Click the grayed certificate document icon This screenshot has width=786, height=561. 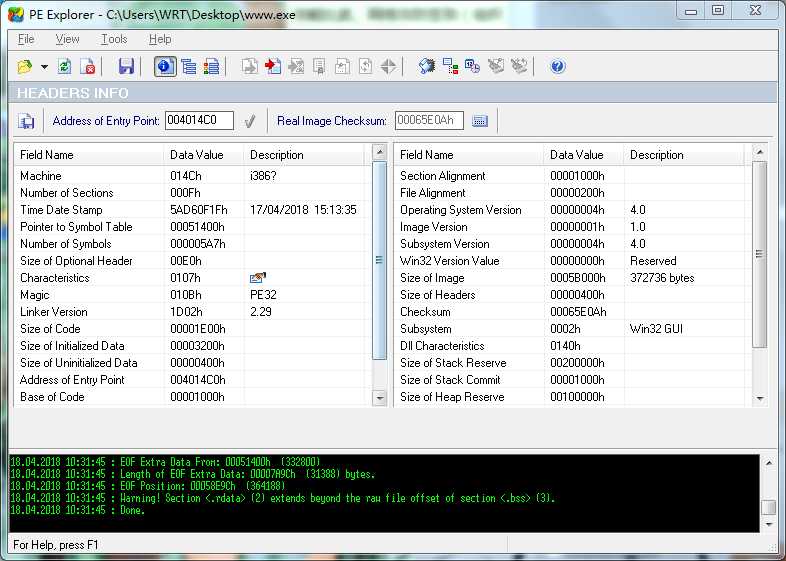319,66
